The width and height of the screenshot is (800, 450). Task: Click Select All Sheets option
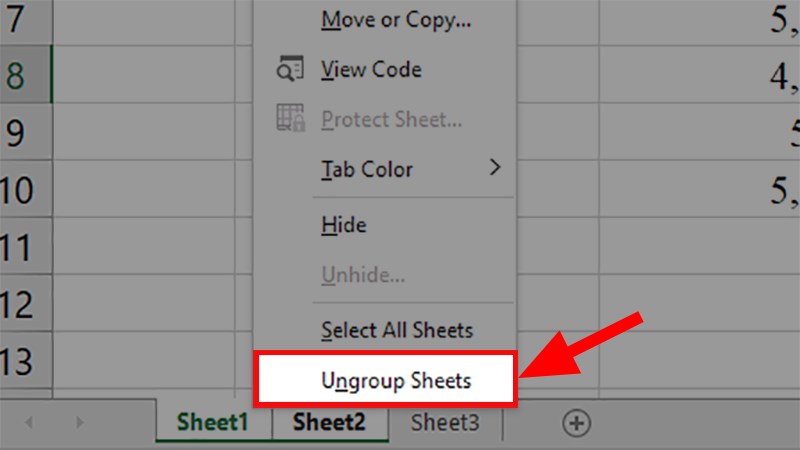tap(397, 329)
